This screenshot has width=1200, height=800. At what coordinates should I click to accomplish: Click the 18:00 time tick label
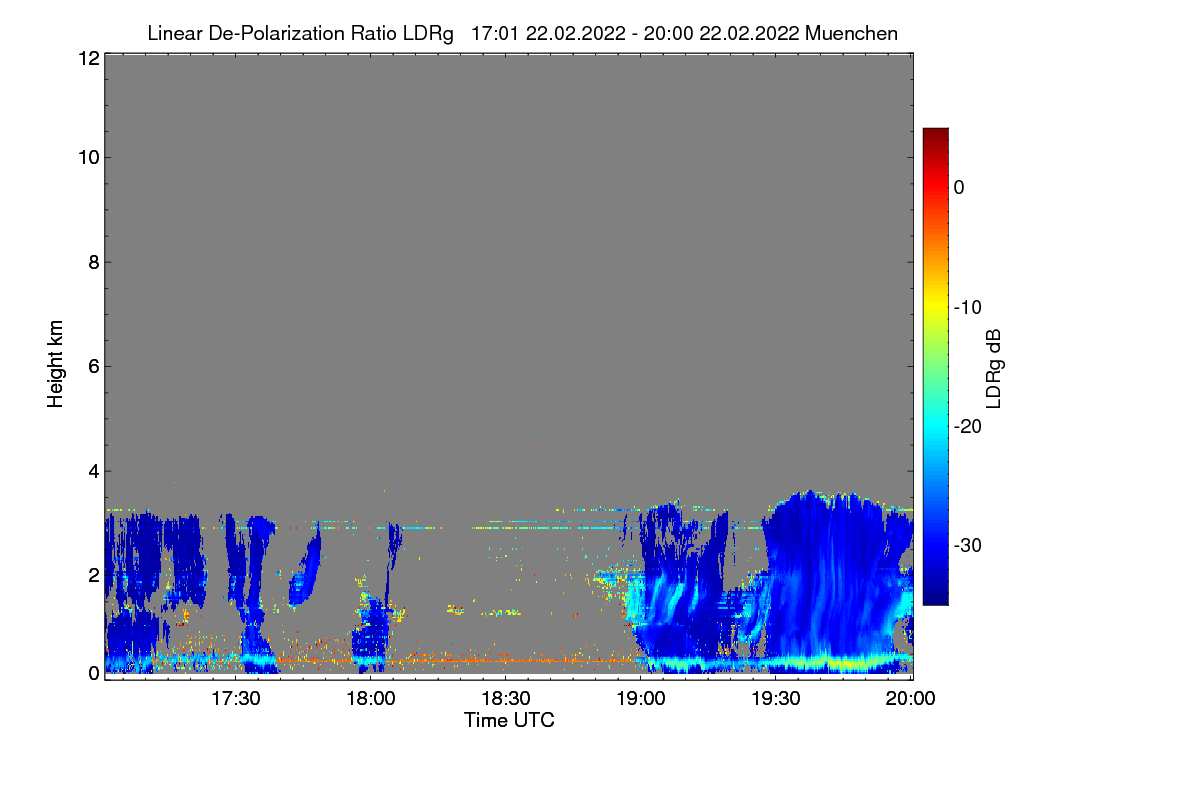[x=370, y=699]
